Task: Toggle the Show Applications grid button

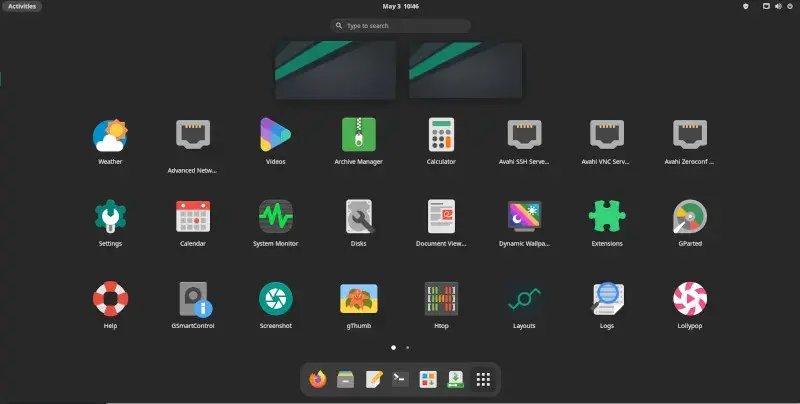Action: click(x=482, y=379)
